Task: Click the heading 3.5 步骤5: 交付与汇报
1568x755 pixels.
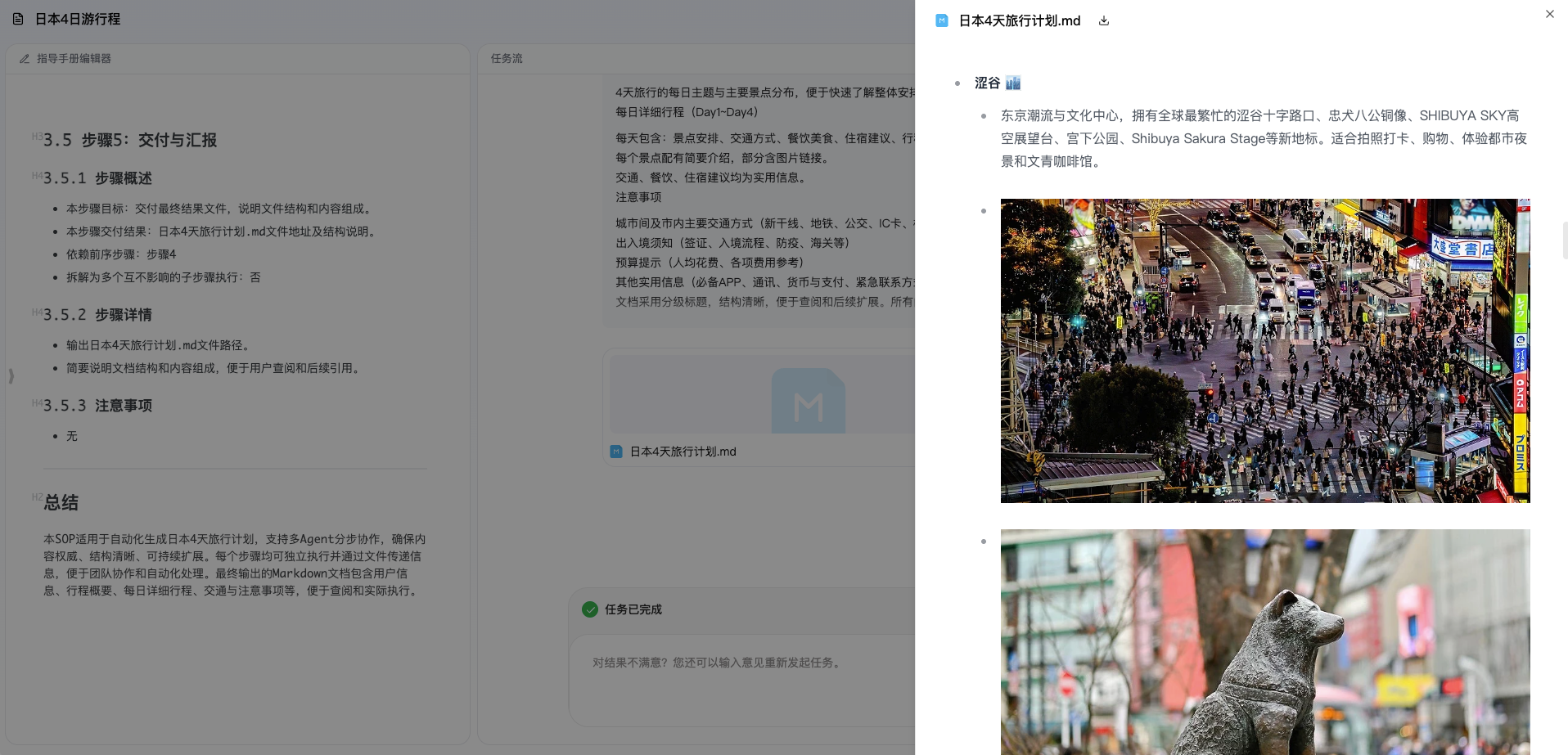Action: pos(130,140)
